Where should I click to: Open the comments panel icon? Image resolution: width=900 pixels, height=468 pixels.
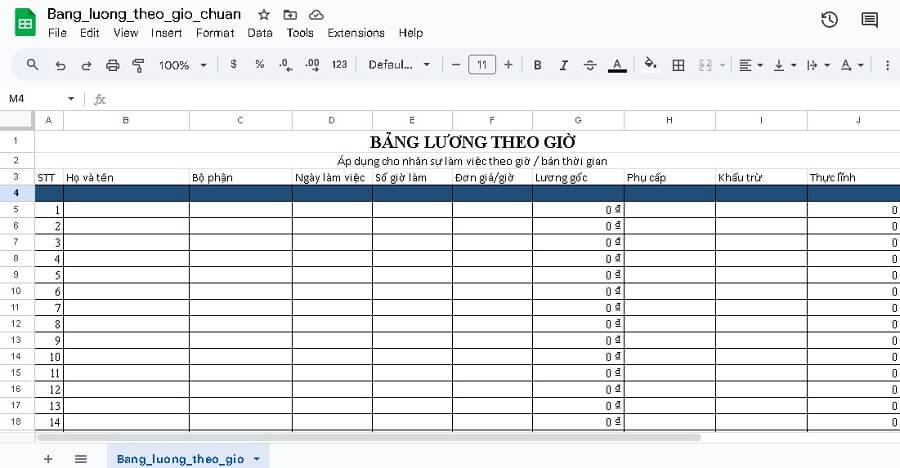pyautogui.click(x=870, y=20)
